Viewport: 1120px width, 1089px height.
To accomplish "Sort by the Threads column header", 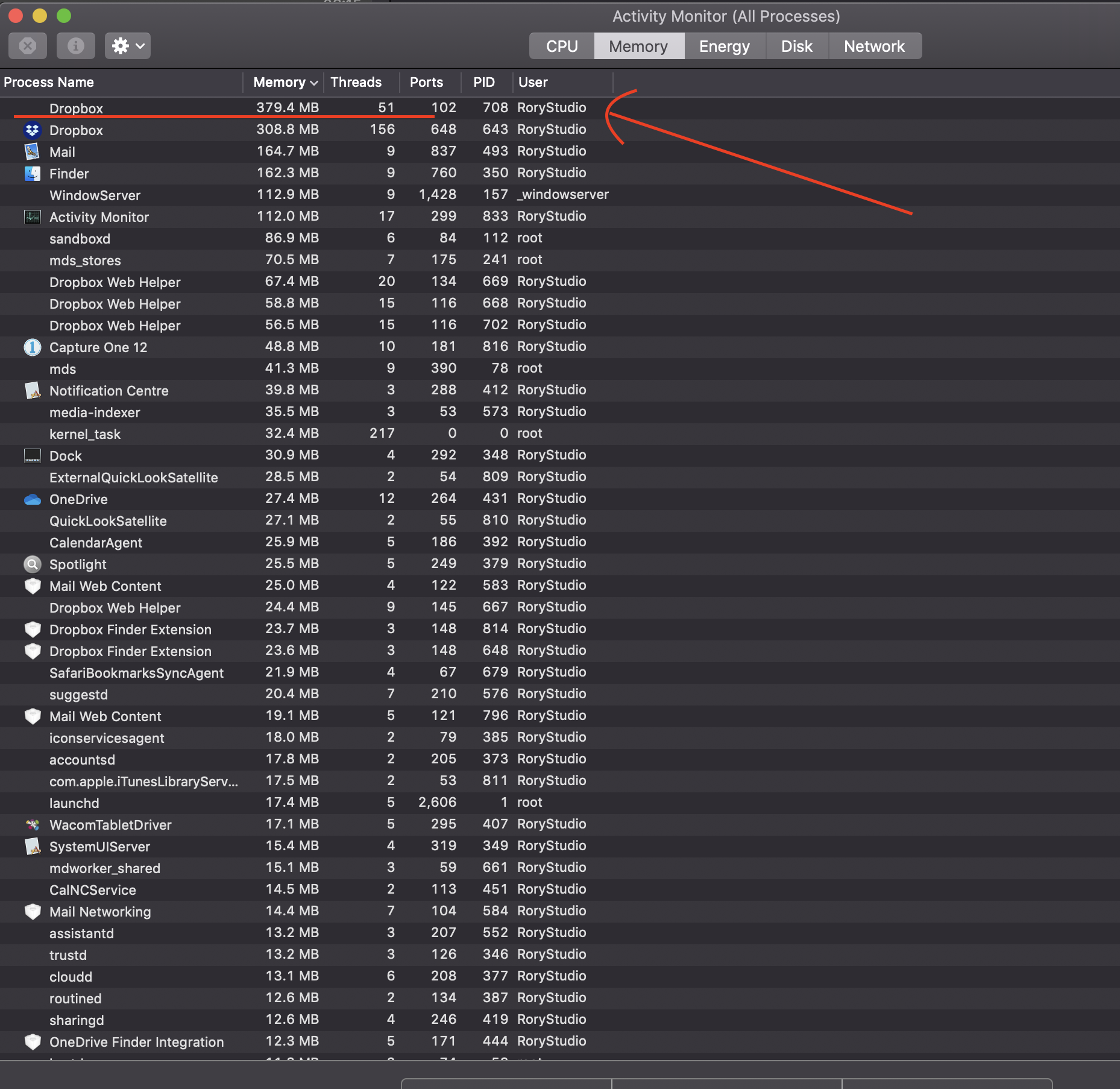I will click(362, 82).
